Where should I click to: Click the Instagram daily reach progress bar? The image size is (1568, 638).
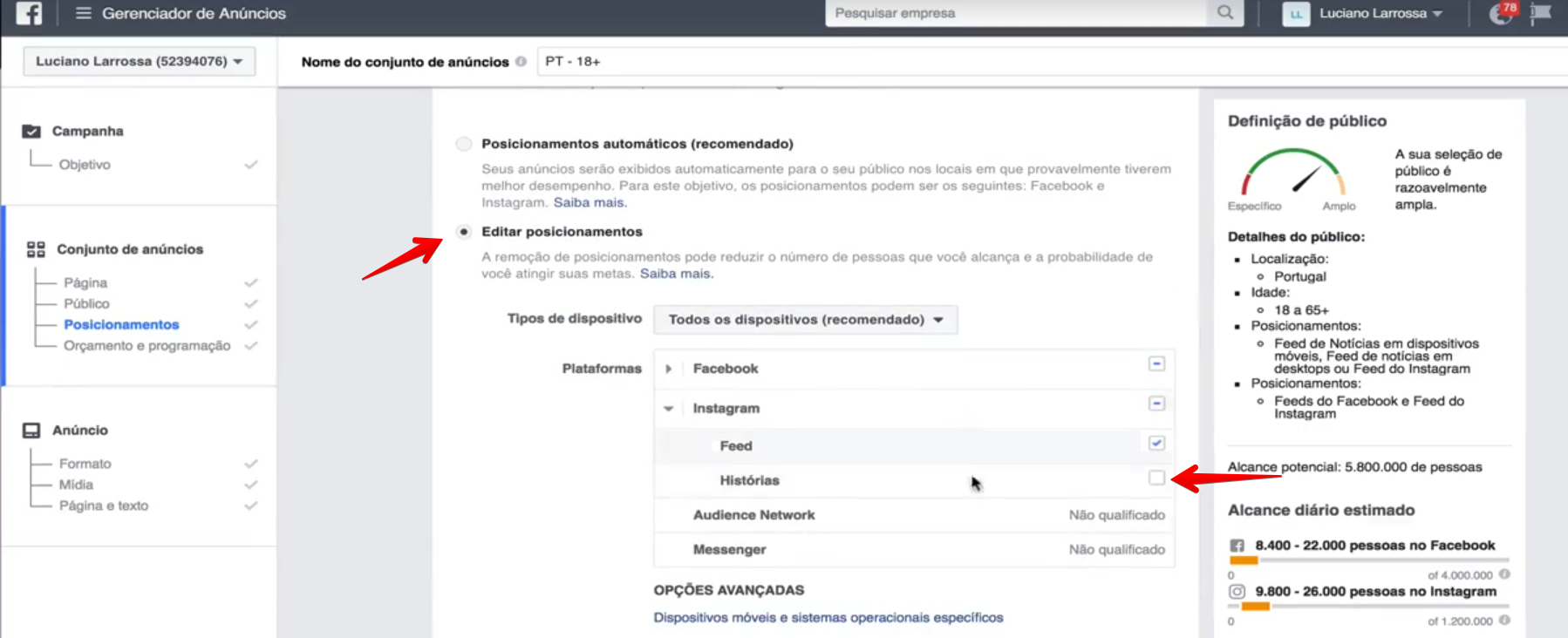coord(1369,607)
